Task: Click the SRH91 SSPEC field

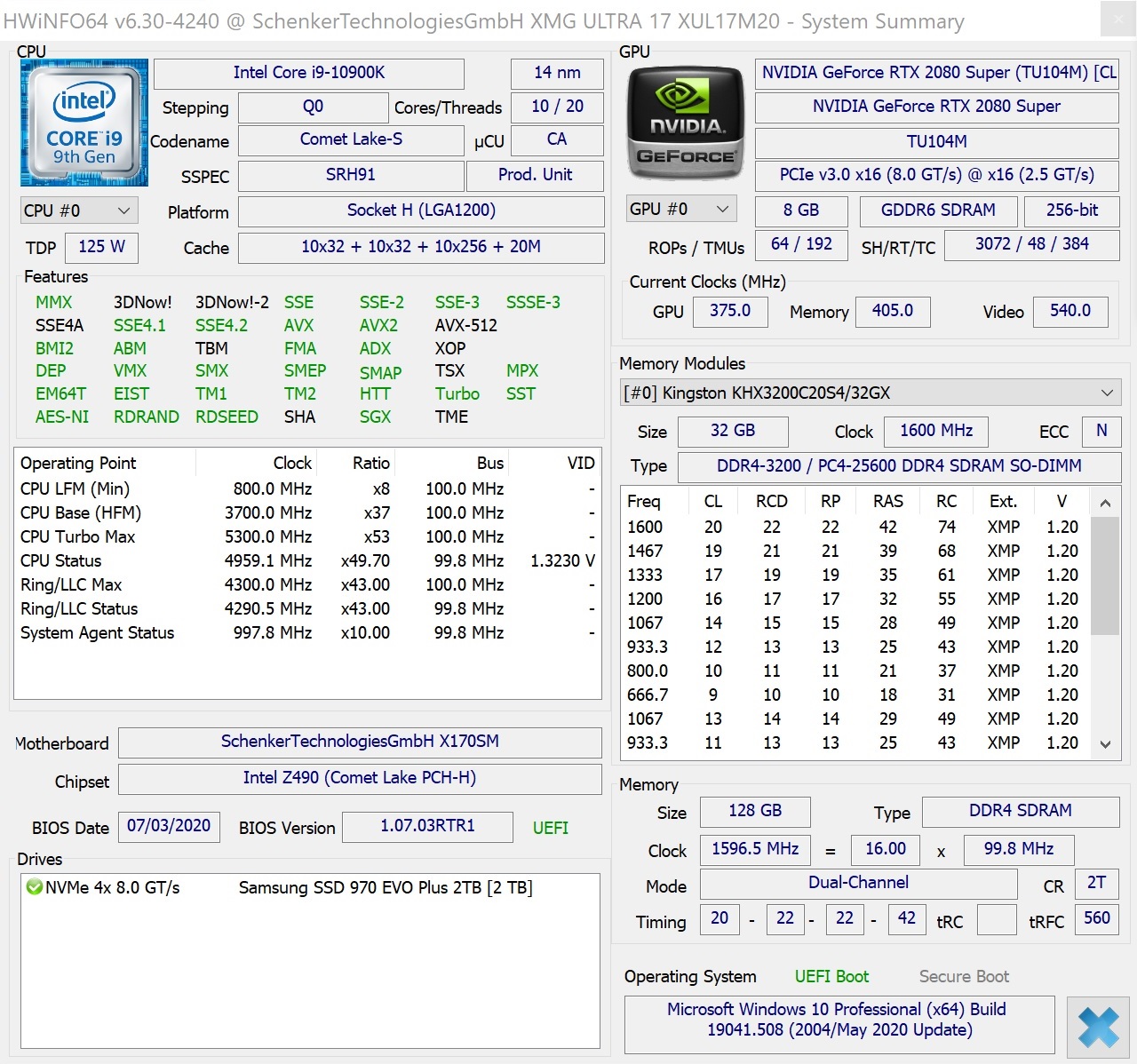Action: point(351,175)
